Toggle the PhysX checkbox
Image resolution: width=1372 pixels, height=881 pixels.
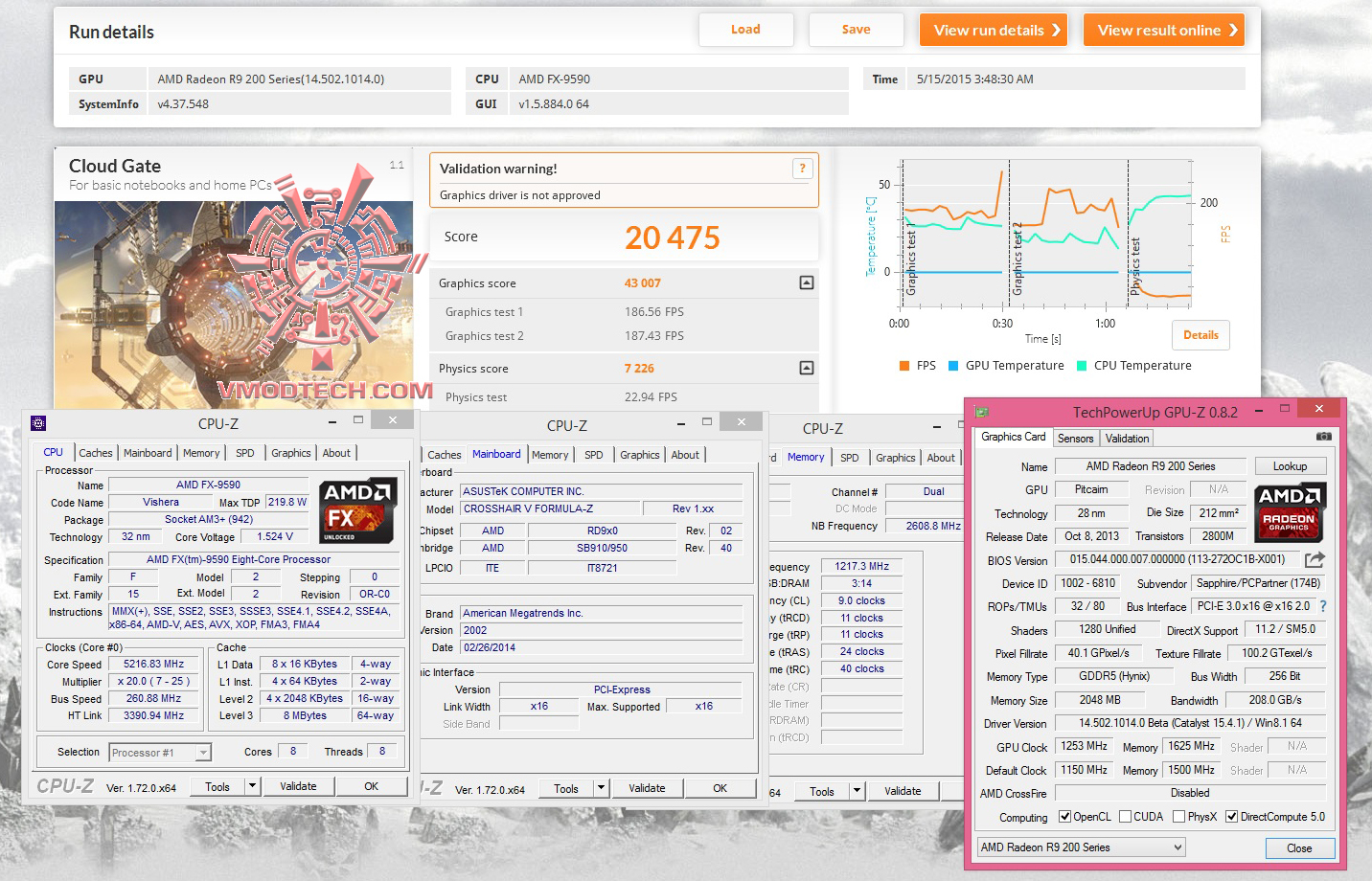1178,817
